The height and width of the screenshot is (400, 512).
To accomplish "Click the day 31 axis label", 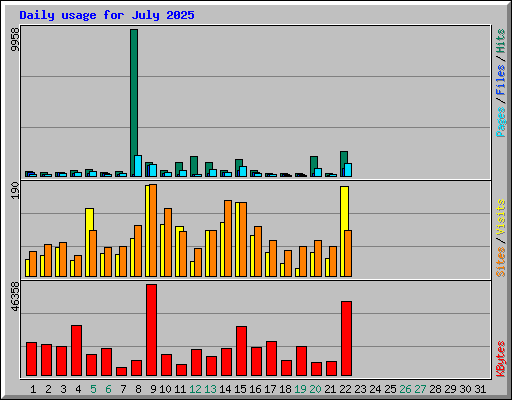I will click(x=480, y=389).
